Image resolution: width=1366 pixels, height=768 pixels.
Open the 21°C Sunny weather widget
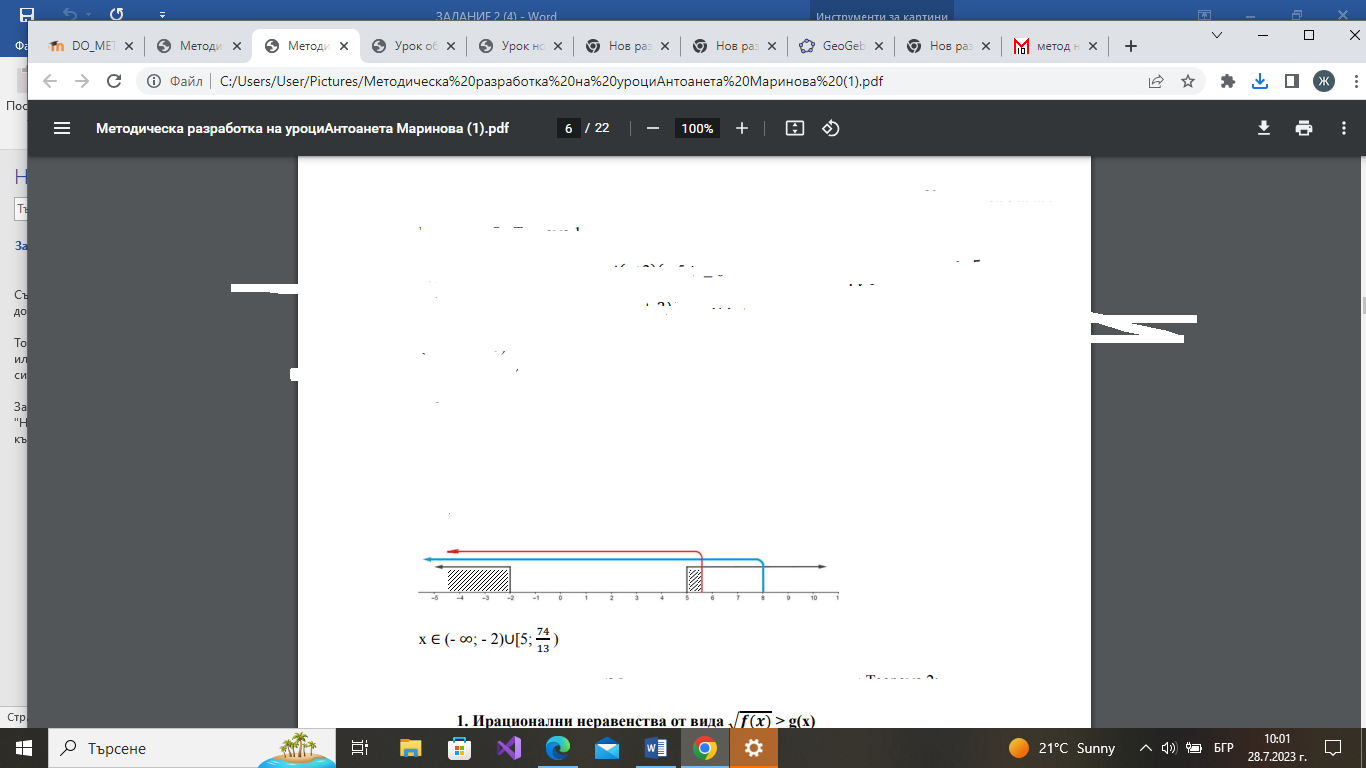[1062, 748]
